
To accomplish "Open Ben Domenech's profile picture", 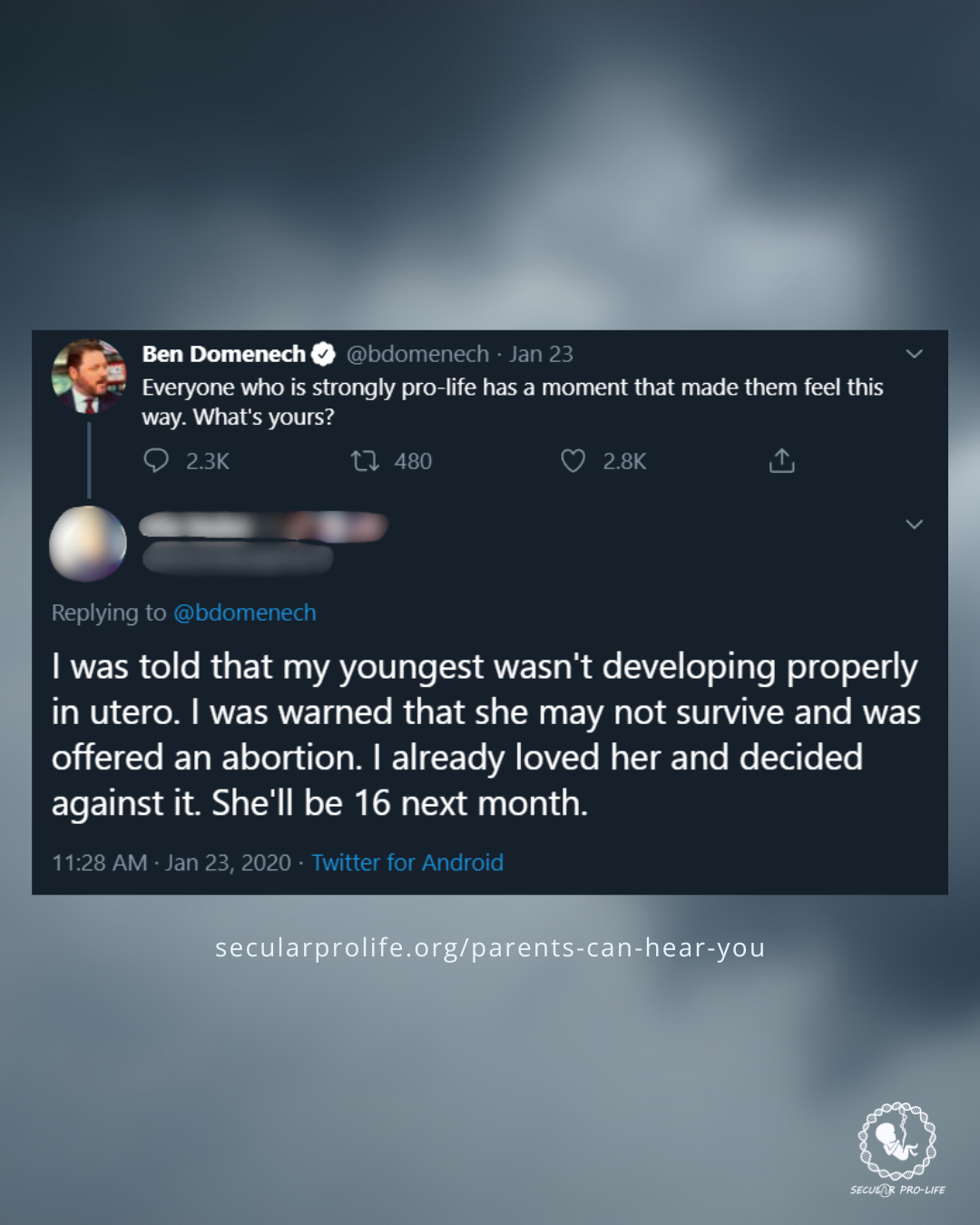I will pyautogui.click(x=89, y=376).
